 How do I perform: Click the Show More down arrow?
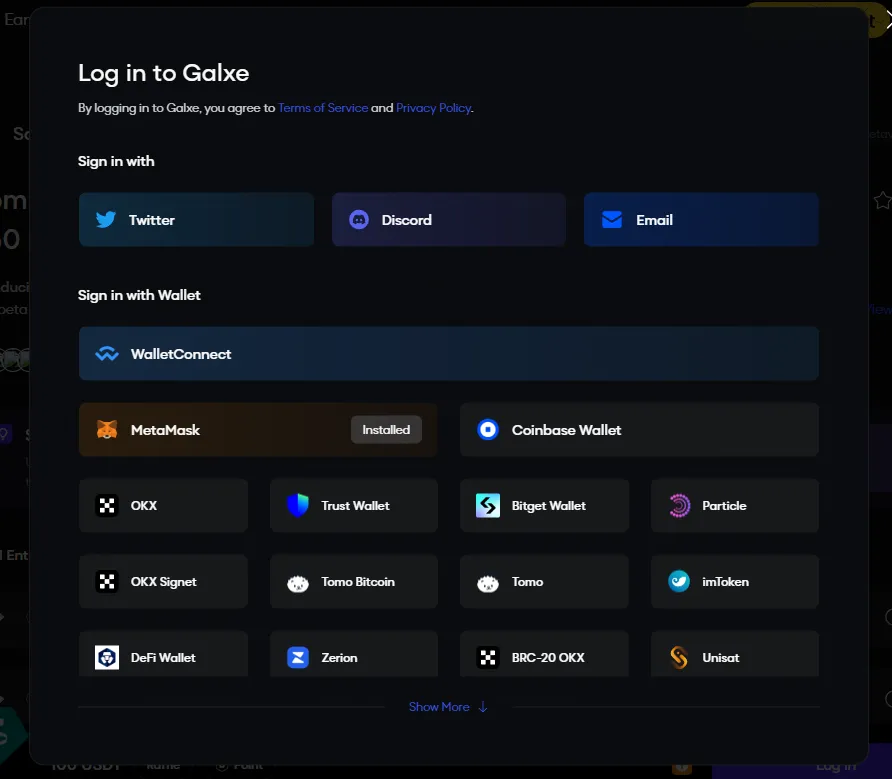[483, 707]
